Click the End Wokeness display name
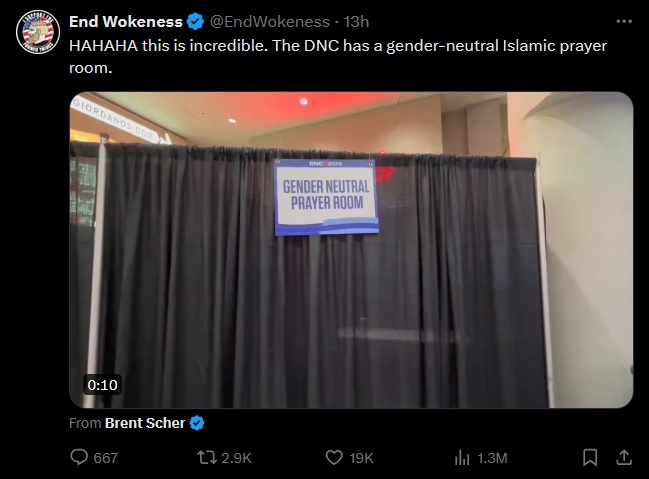The height and width of the screenshot is (479, 649). pyautogui.click(x=126, y=22)
